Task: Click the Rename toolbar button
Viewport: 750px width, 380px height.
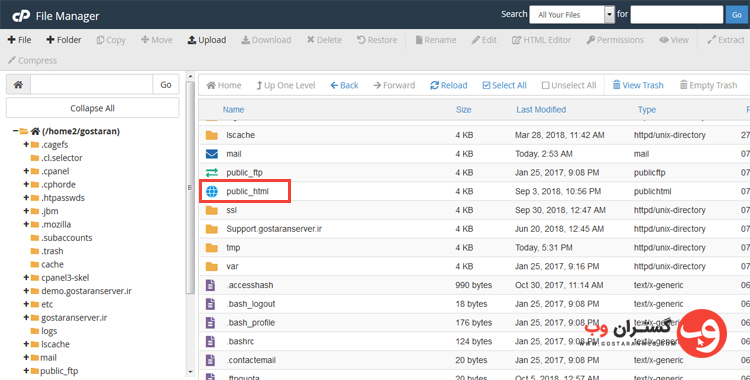Action: click(436, 40)
